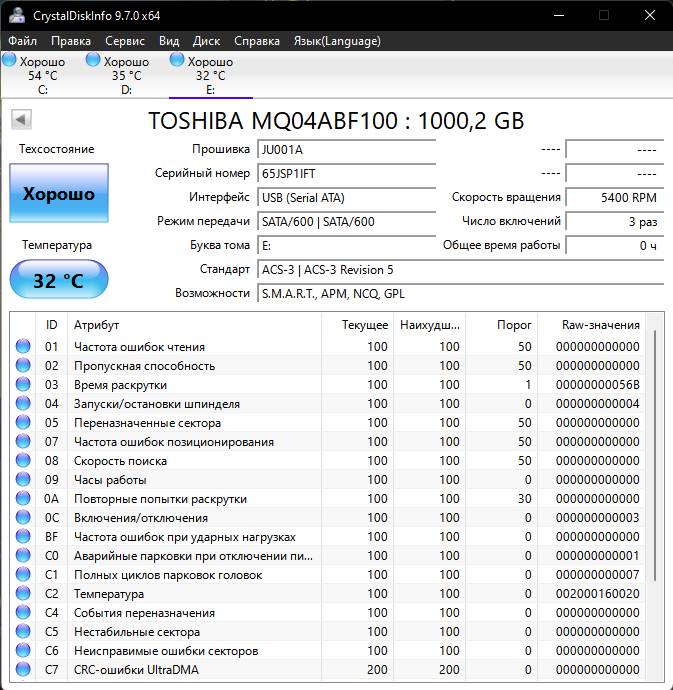The width and height of the screenshot is (673, 690).
Task: Click status orb for attribute 09 Часы работы
Action: pos(23,480)
